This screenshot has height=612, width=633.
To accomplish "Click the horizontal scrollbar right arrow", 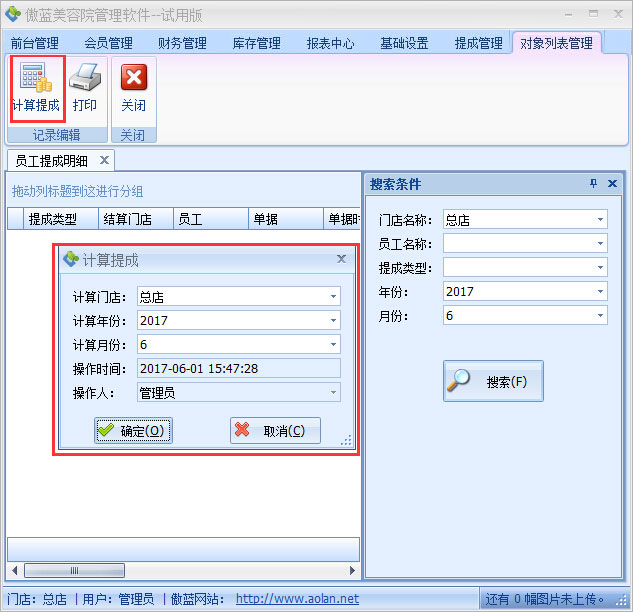I will [352, 570].
